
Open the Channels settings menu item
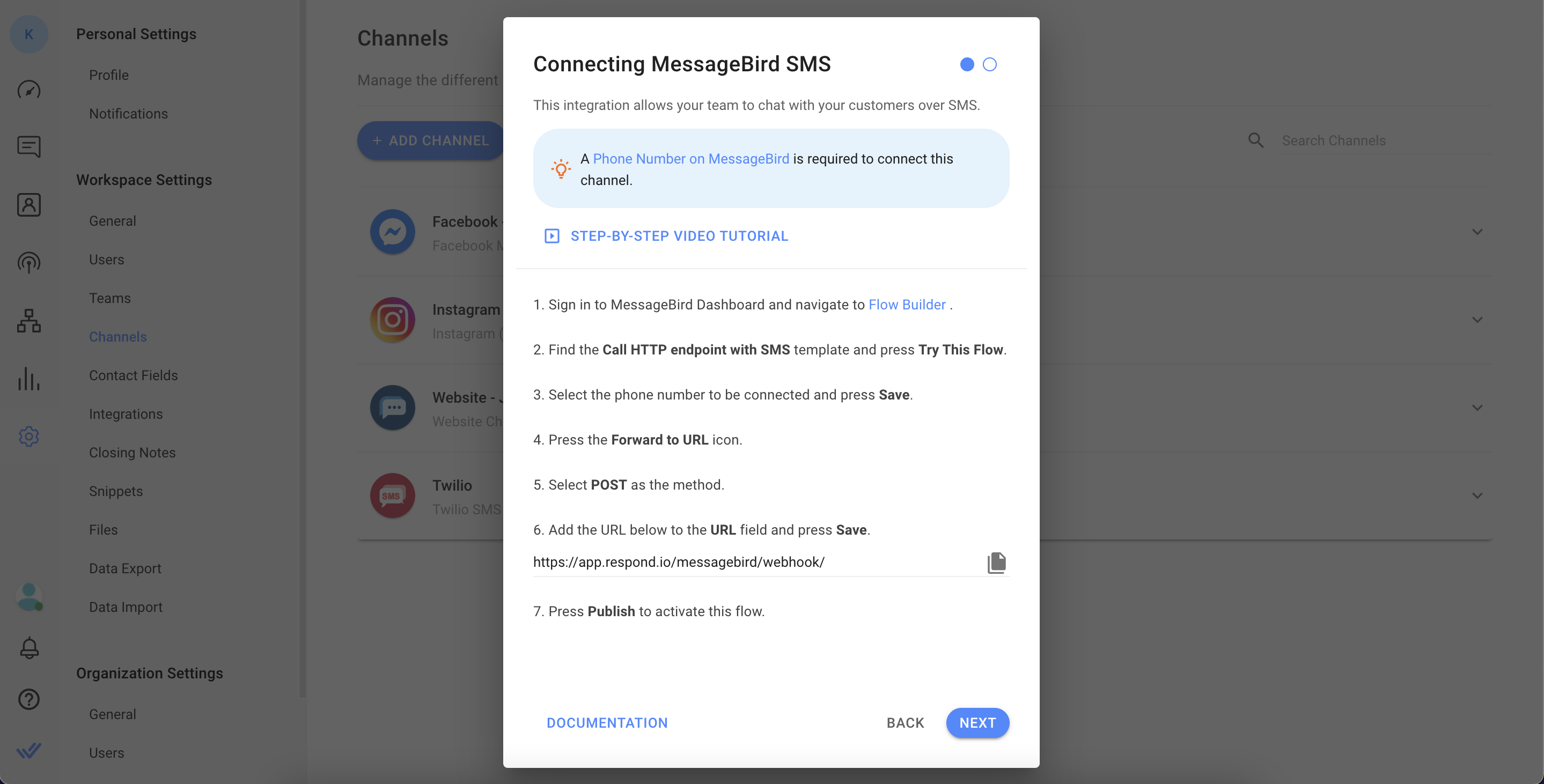pyautogui.click(x=117, y=336)
